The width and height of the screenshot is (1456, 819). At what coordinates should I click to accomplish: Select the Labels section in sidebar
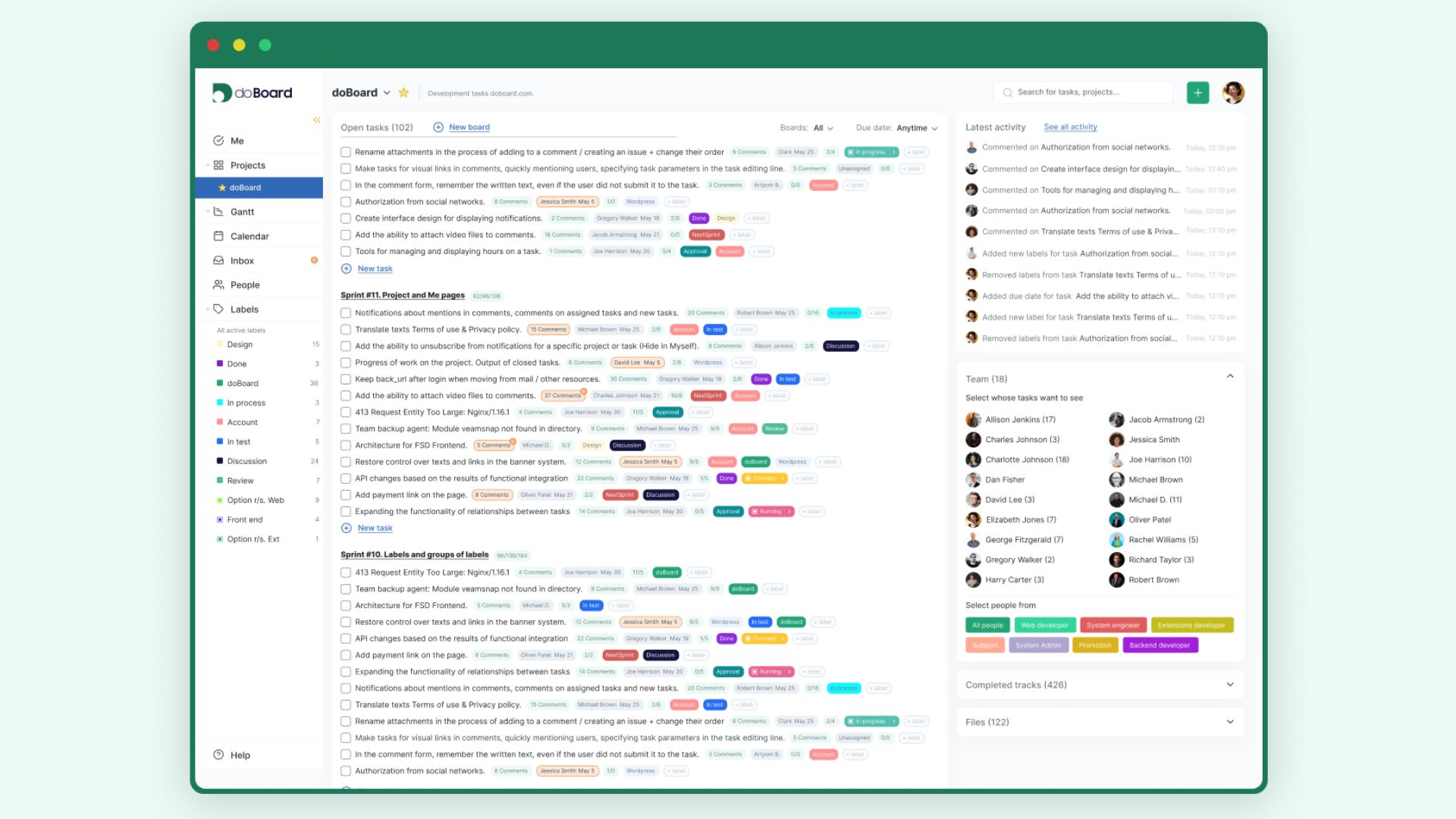[244, 309]
